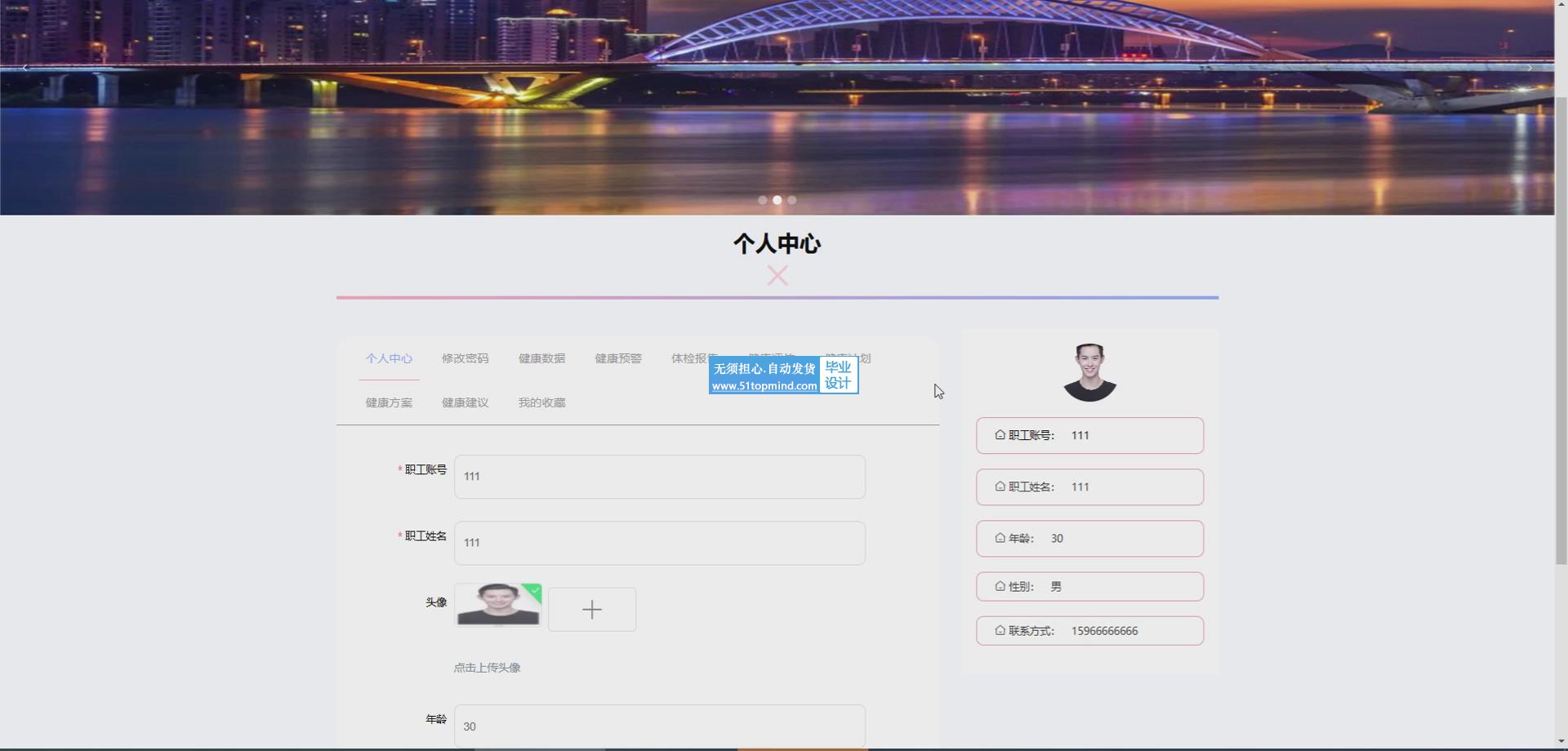Select the third carousel indicator dot

click(x=792, y=200)
